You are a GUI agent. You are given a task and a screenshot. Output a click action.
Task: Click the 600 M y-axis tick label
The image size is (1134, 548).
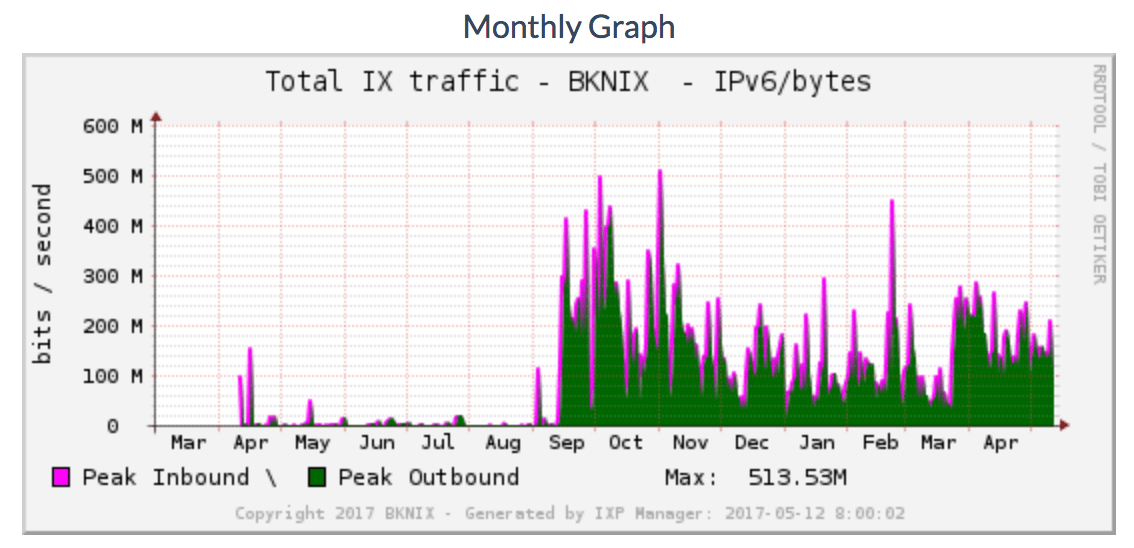(114, 126)
